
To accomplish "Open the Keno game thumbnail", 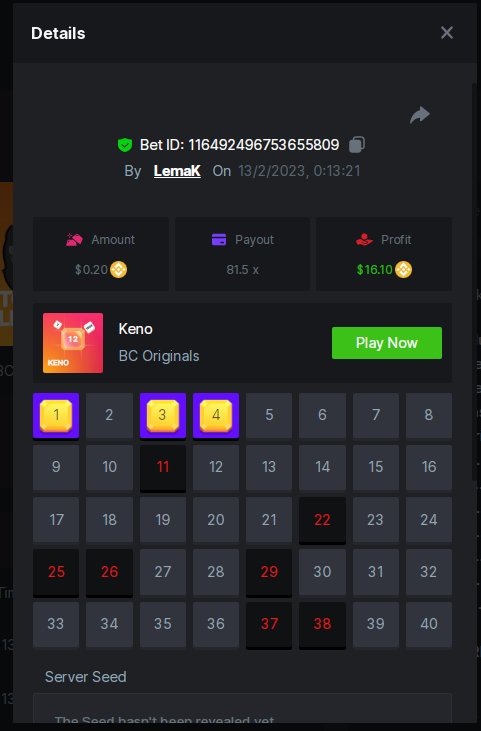I will 73,343.
